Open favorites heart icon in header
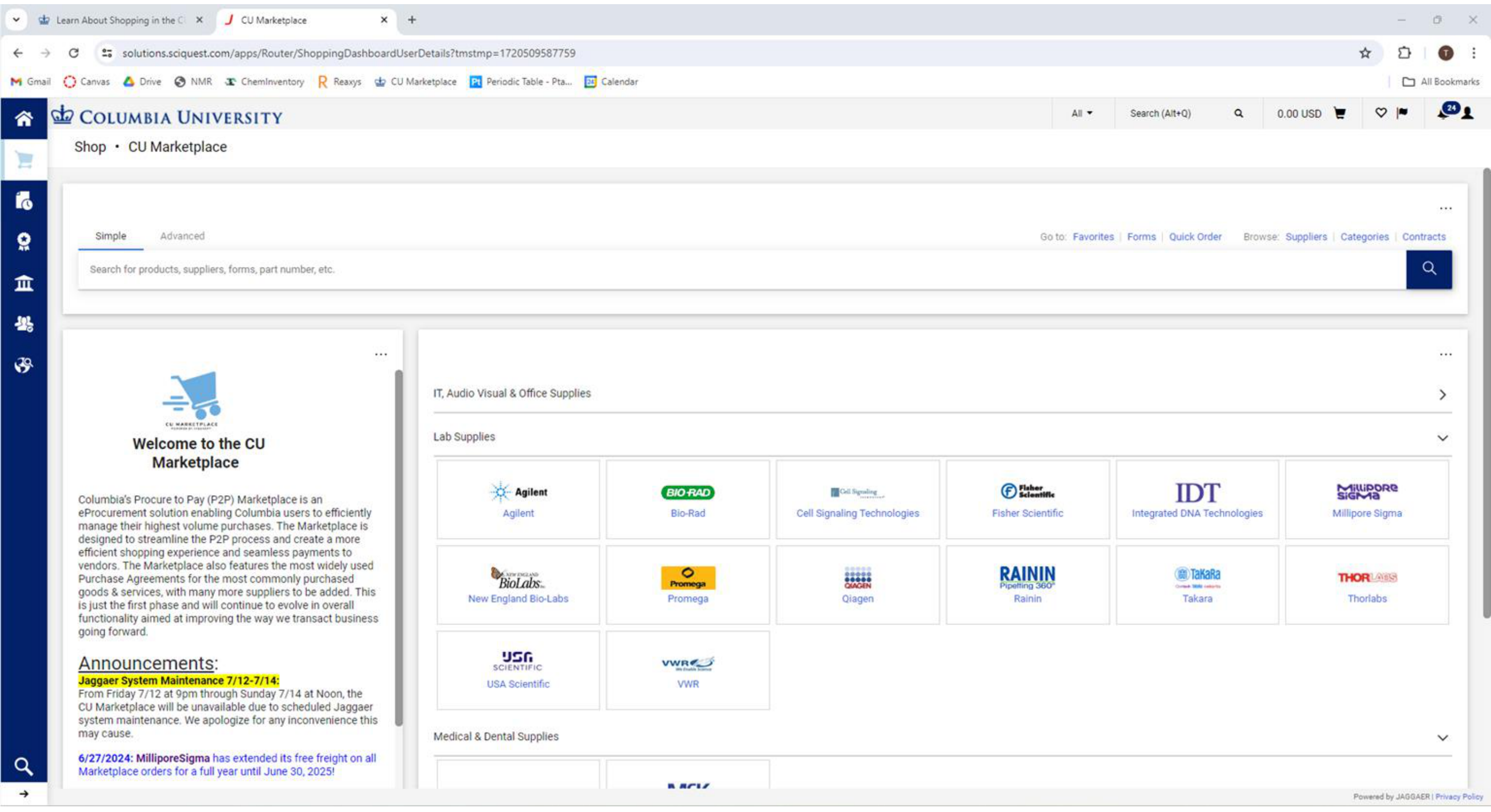The image size is (1491, 812). click(x=1380, y=113)
